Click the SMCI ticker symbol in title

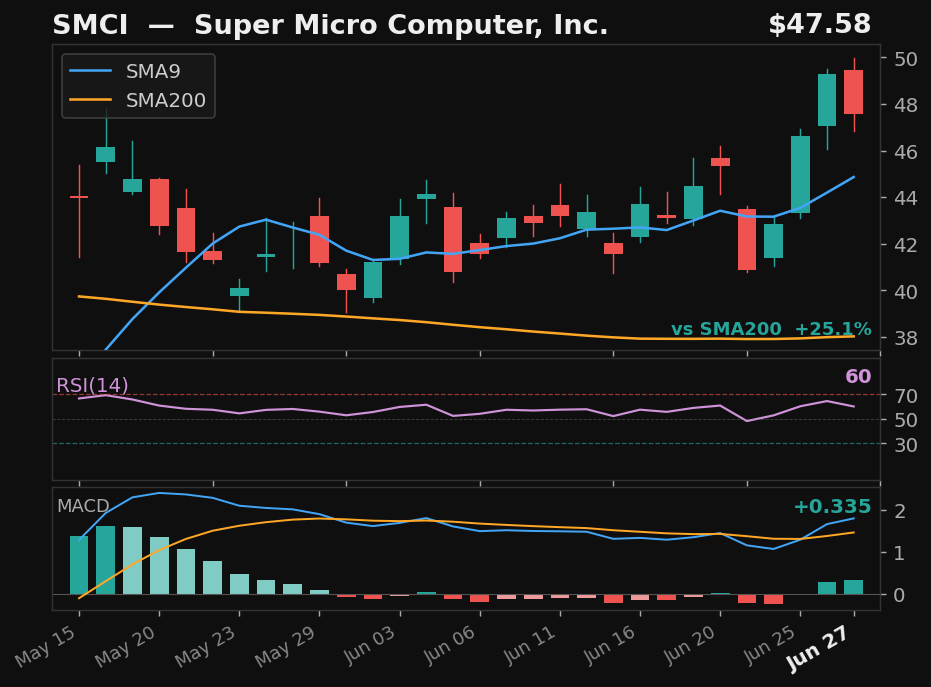90,25
